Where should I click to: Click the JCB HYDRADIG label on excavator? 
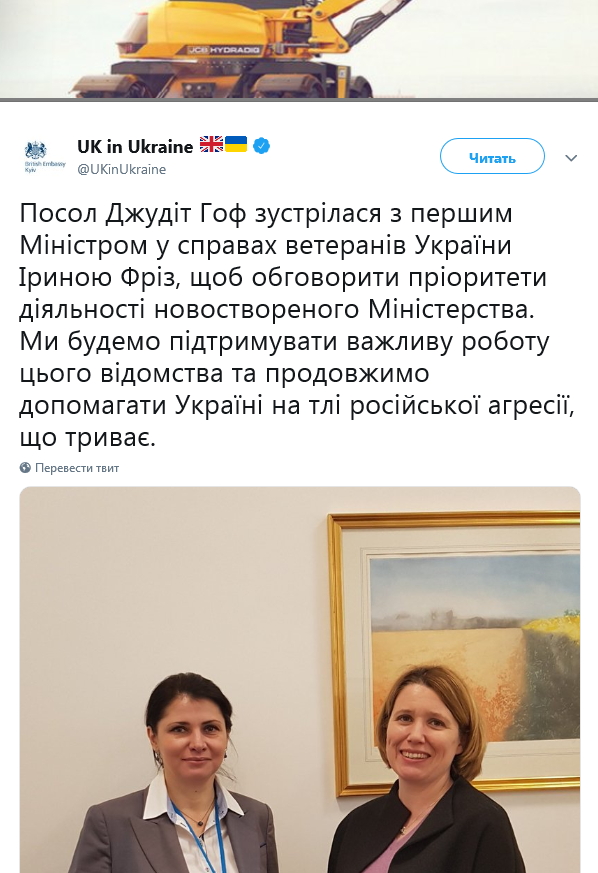(226, 51)
